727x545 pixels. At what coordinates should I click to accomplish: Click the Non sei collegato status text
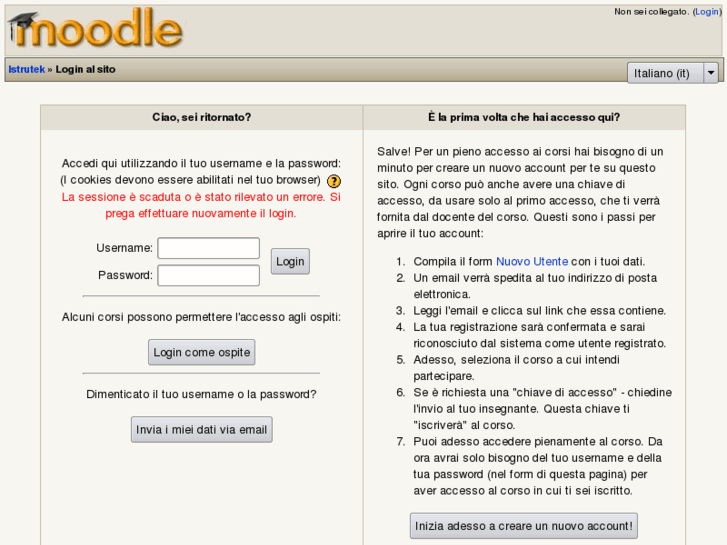coord(651,12)
